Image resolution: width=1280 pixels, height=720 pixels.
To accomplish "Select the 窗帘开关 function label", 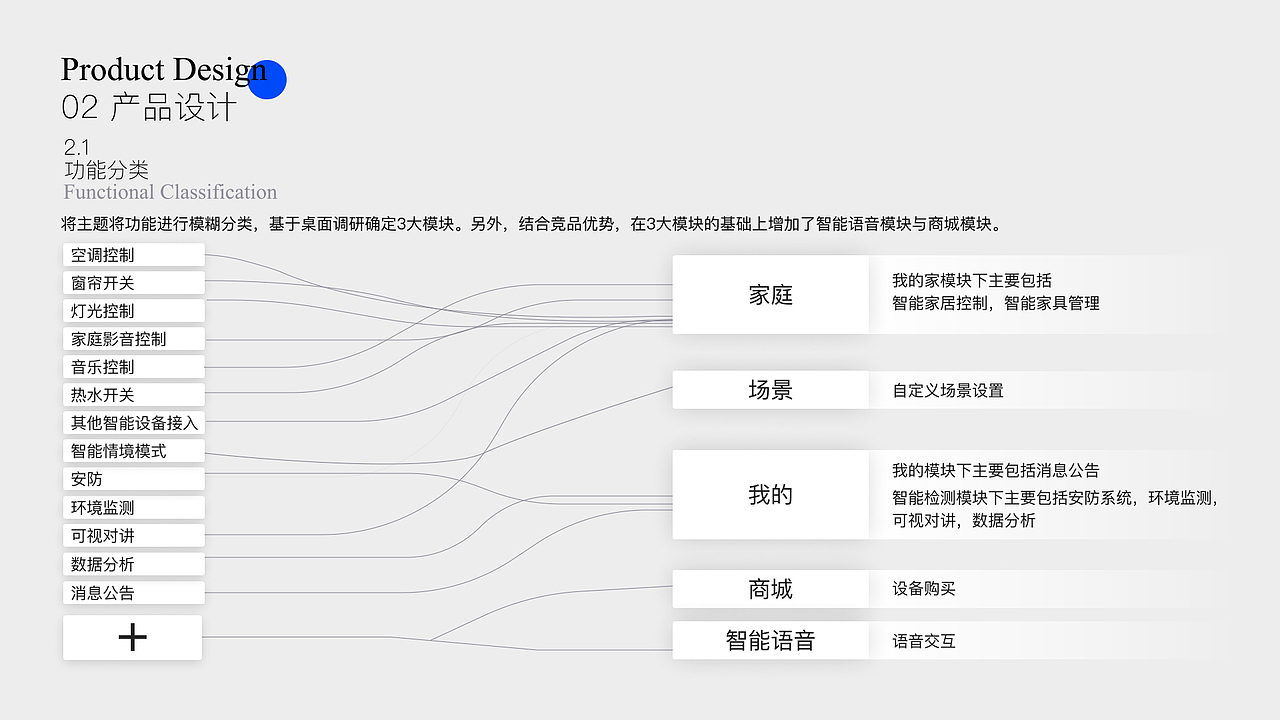I will point(133,282).
